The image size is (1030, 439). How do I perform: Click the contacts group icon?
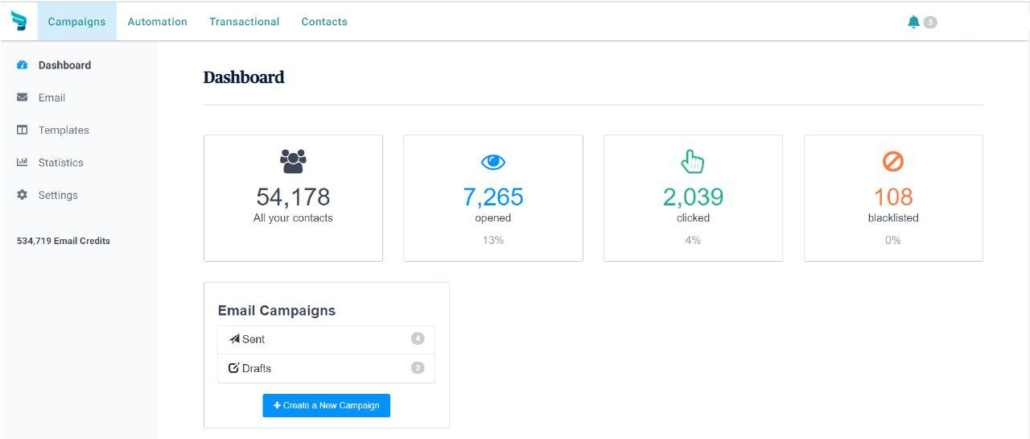pos(293,161)
